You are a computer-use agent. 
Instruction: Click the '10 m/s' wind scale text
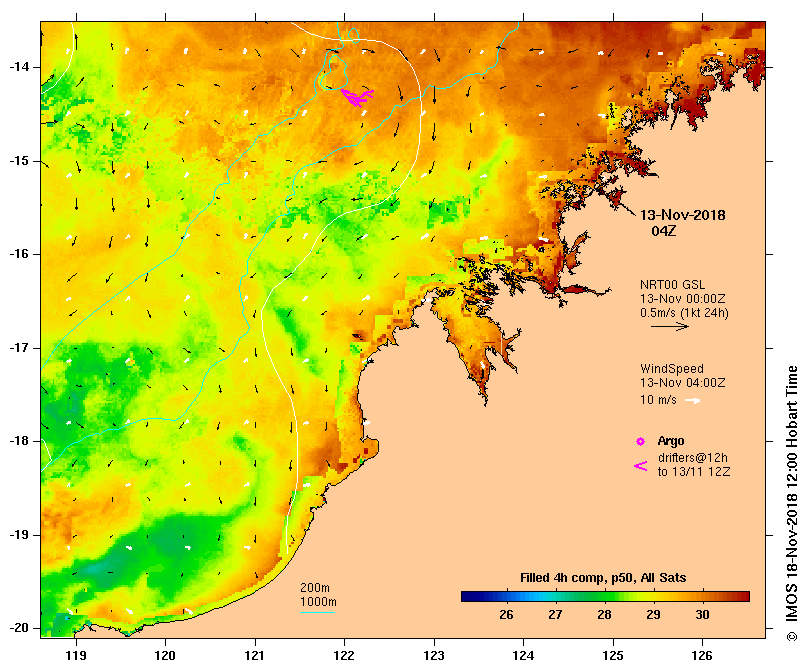(x=658, y=400)
